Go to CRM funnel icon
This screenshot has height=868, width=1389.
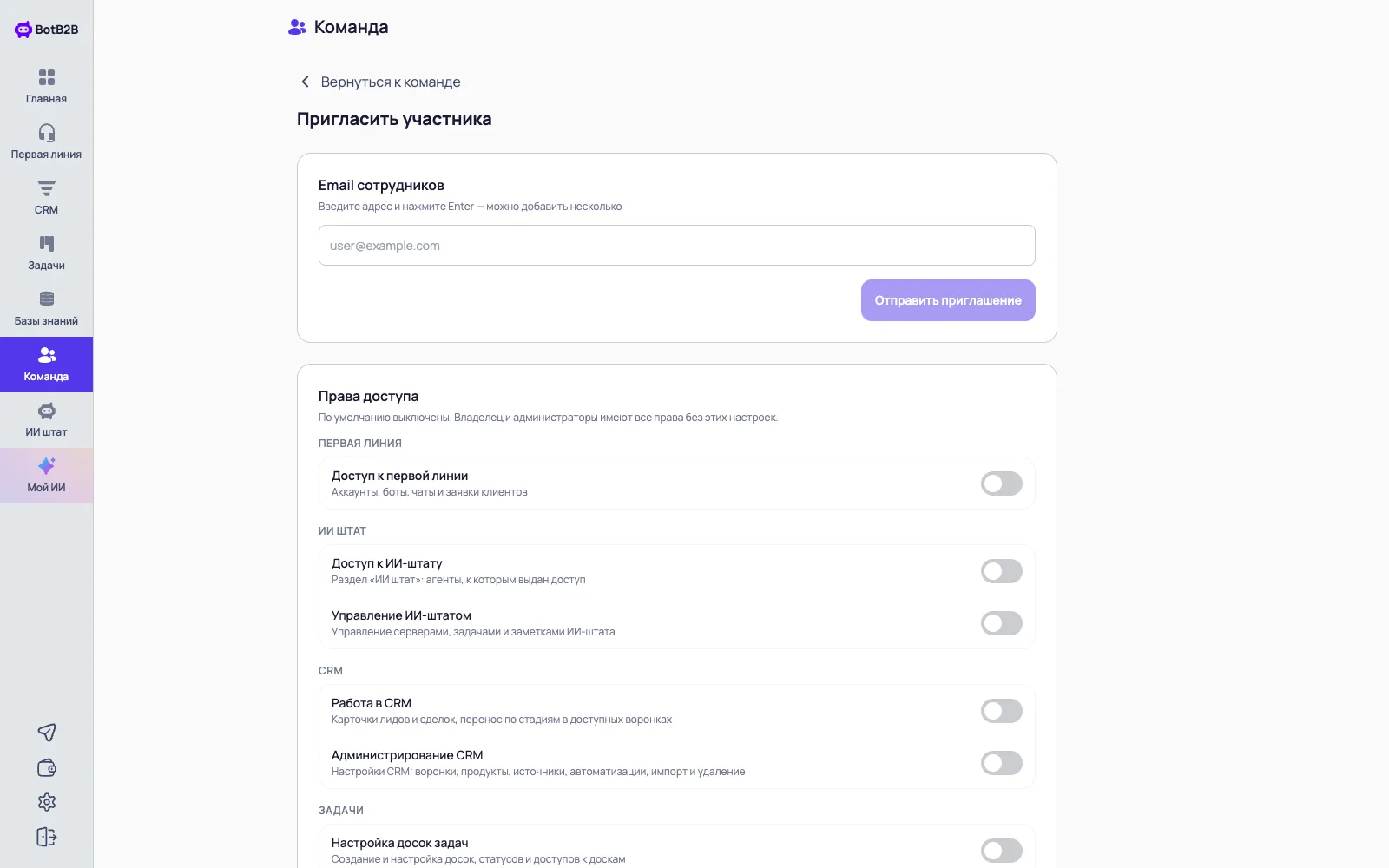pyautogui.click(x=46, y=188)
